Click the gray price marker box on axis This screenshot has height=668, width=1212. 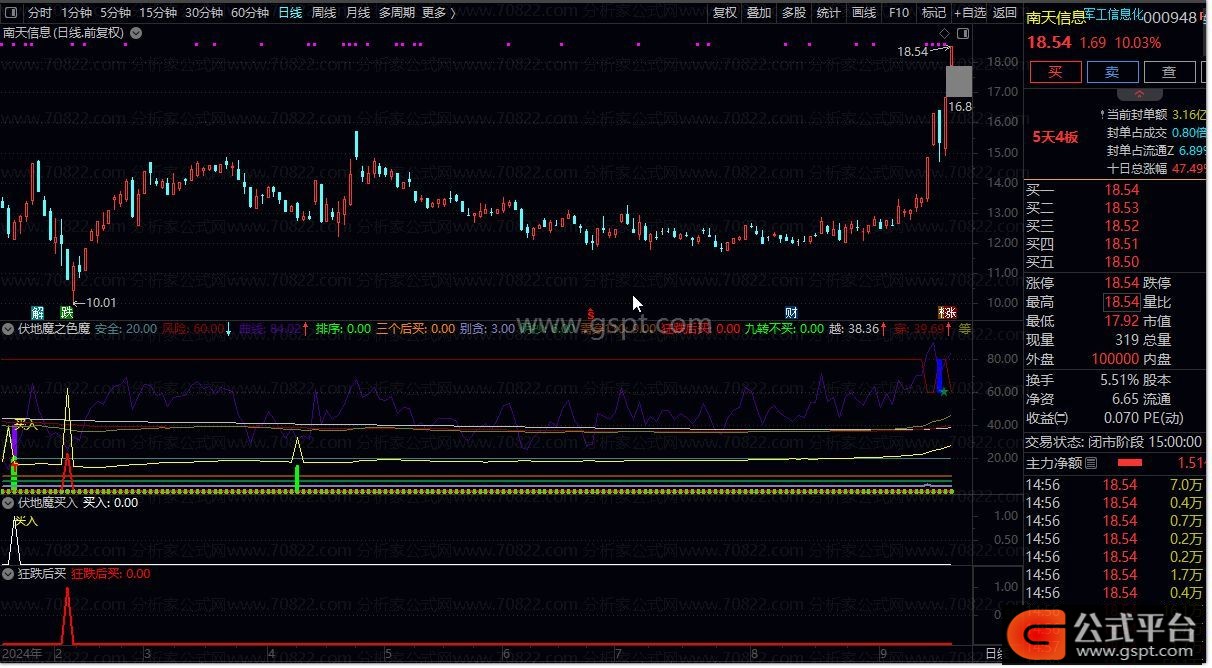coord(959,81)
